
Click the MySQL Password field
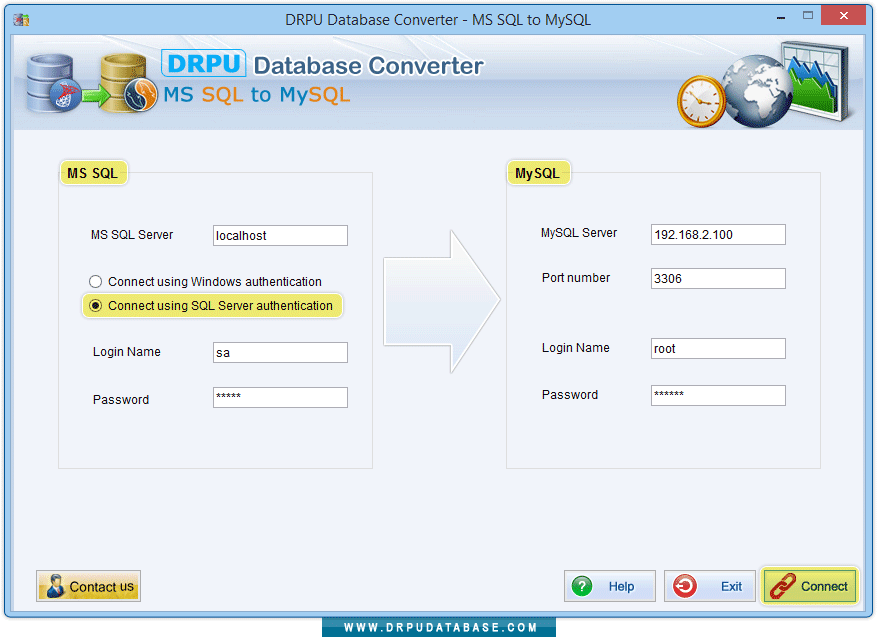[x=718, y=395]
